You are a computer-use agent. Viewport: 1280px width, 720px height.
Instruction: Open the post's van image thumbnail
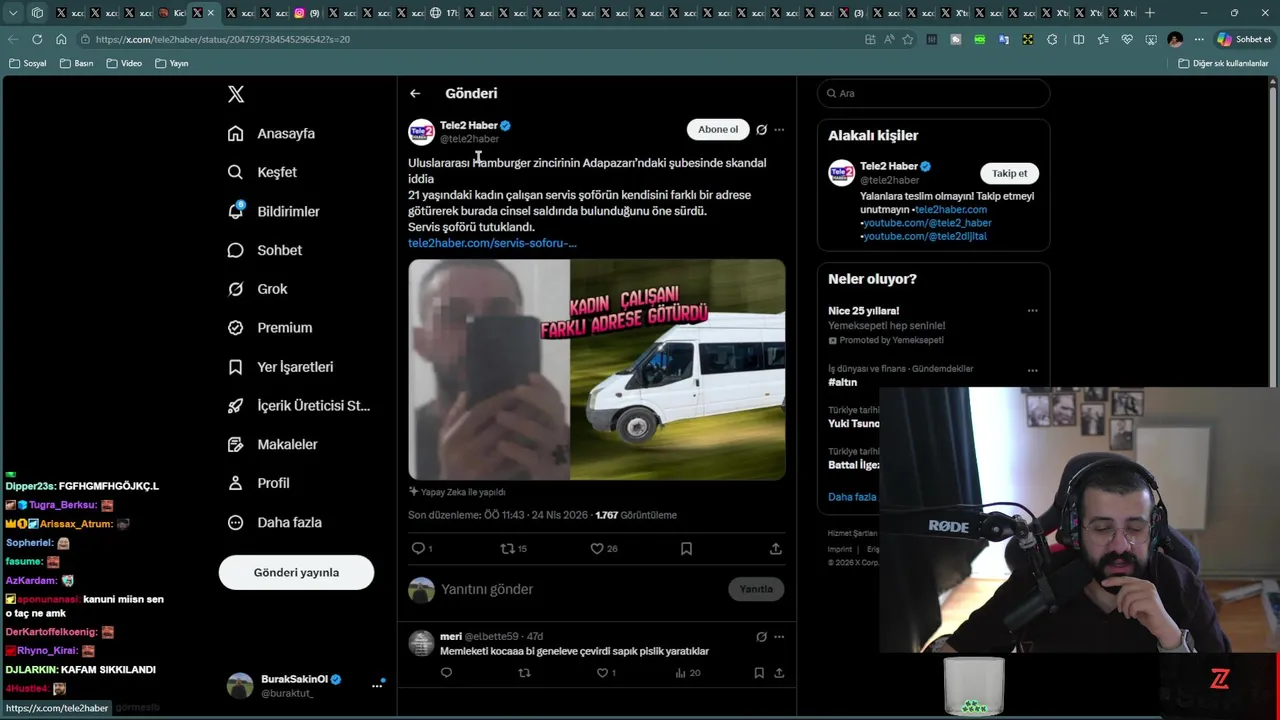coord(678,370)
